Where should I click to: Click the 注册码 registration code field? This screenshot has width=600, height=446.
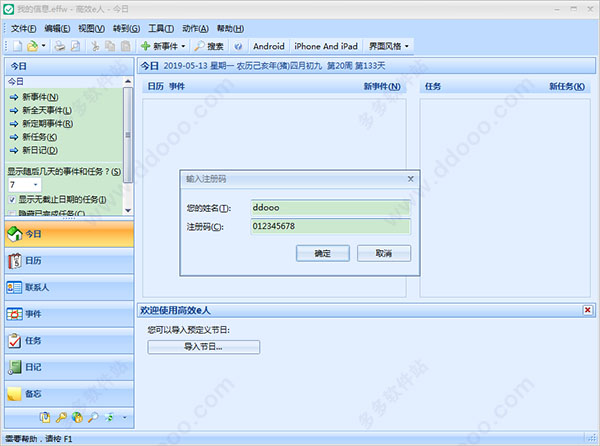click(331, 226)
